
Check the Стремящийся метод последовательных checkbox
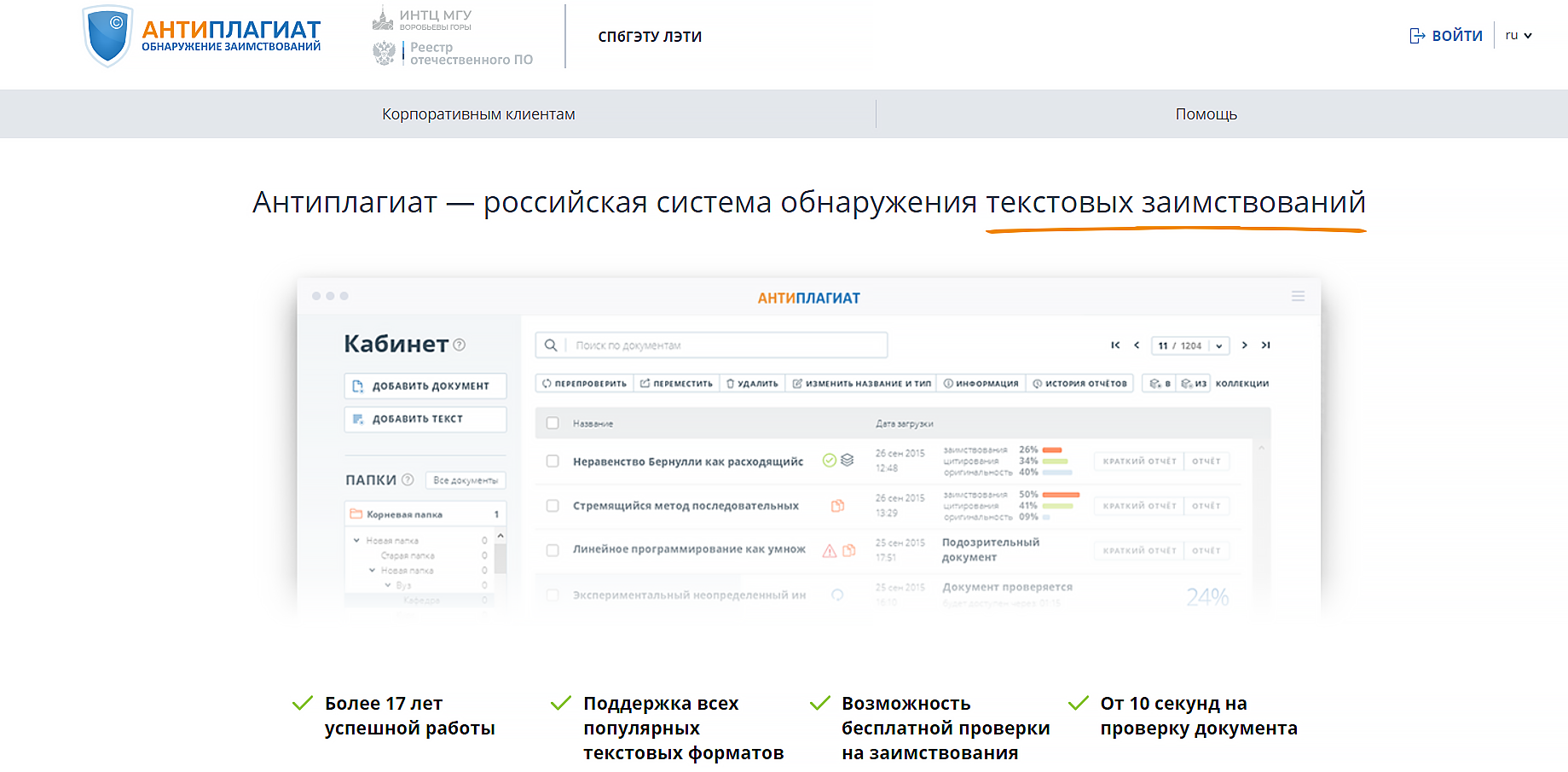tap(553, 506)
